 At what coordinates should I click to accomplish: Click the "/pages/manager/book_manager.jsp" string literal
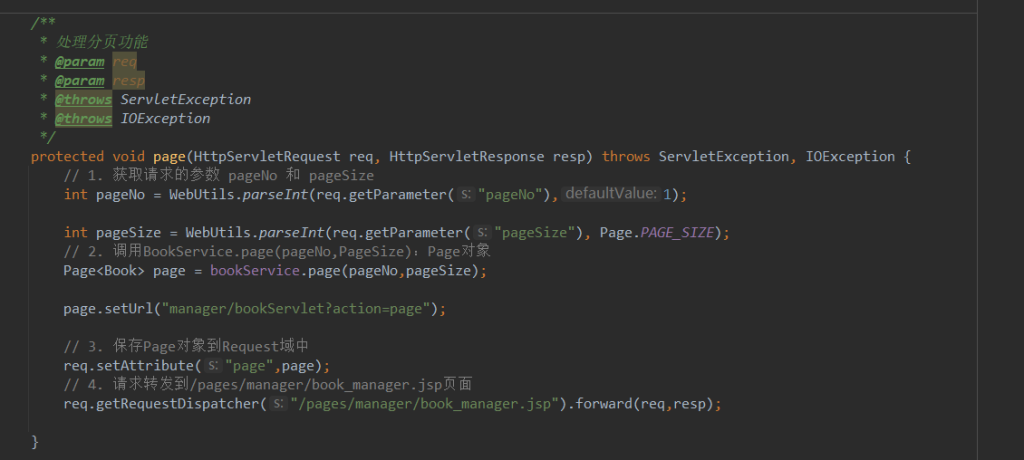[424, 404]
